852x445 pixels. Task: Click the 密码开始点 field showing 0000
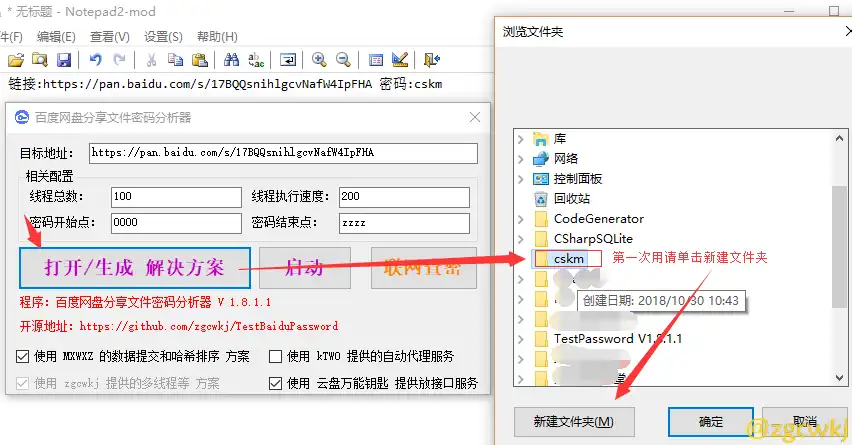[176, 223]
